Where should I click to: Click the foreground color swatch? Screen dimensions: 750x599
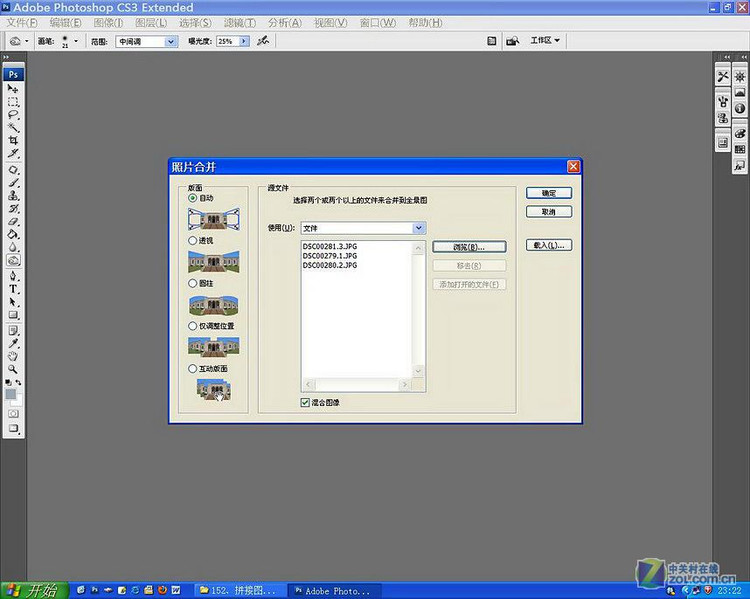tap(11, 394)
